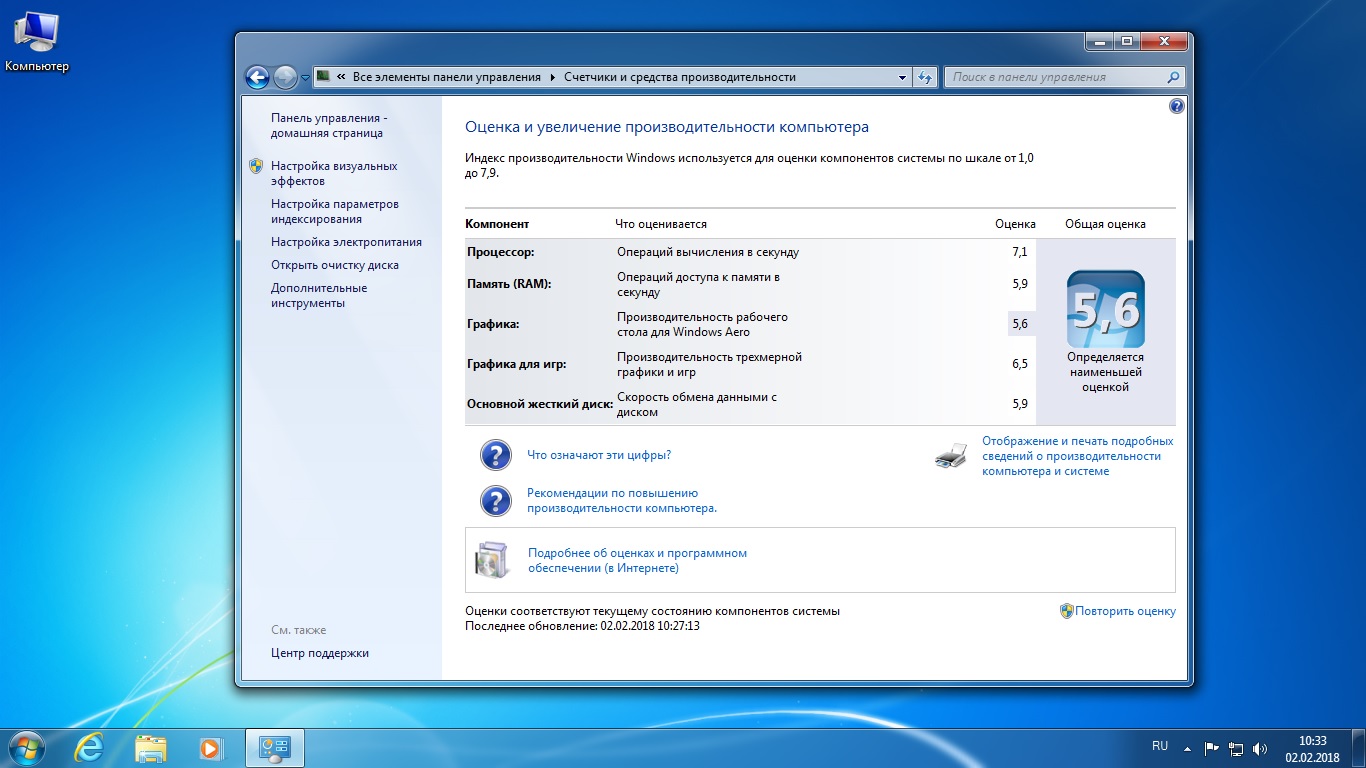Open Internet Explorer from the taskbar
Screen dimensions: 1366x768
click(x=90, y=747)
